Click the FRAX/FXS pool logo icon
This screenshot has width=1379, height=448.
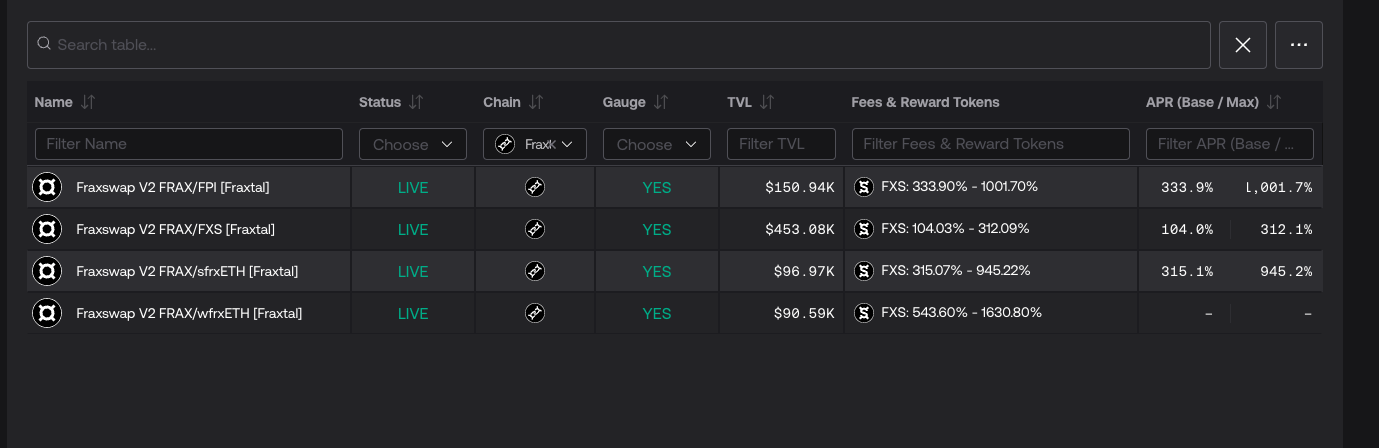tap(47, 229)
